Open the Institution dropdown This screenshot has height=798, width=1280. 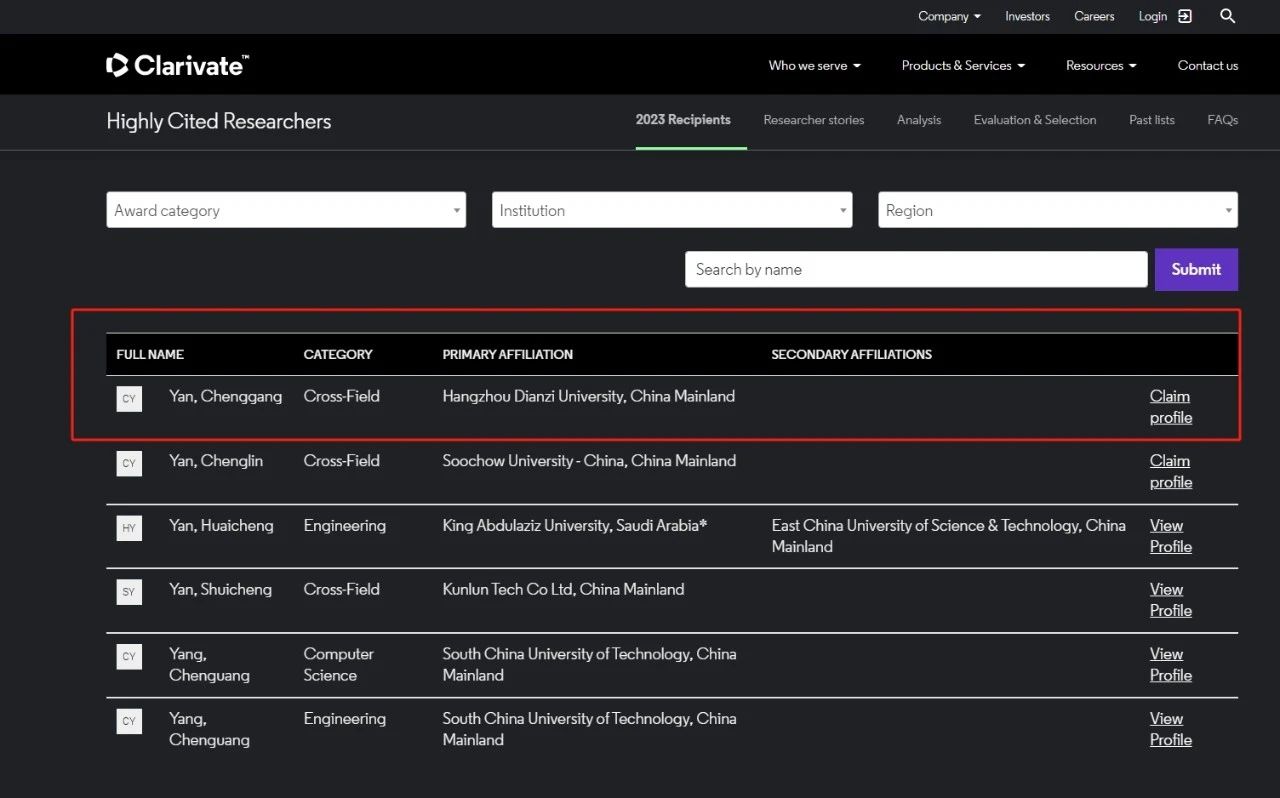tap(672, 210)
